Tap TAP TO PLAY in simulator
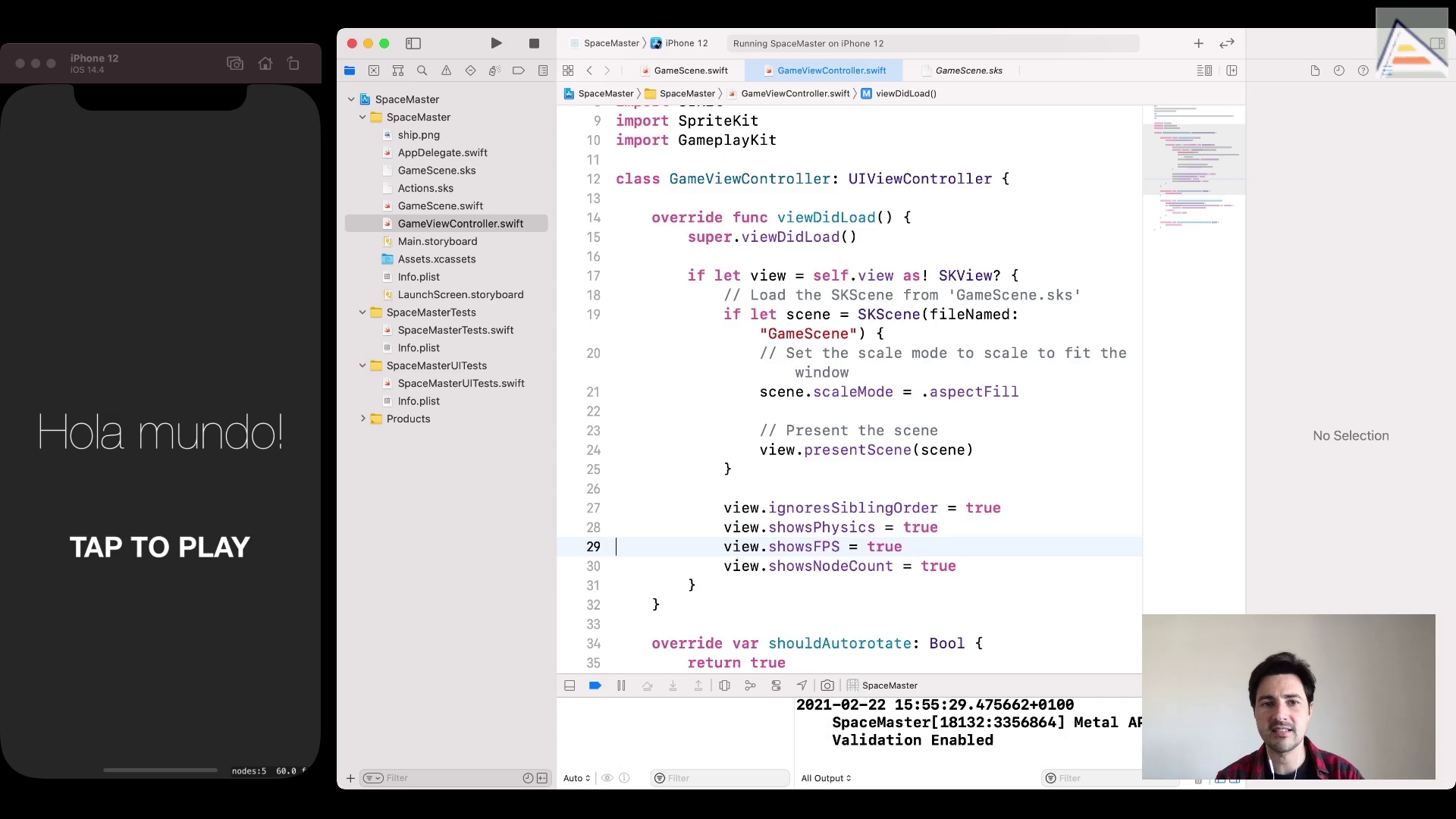The width and height of the screenshot is (1456, 819). pos(160,547)
